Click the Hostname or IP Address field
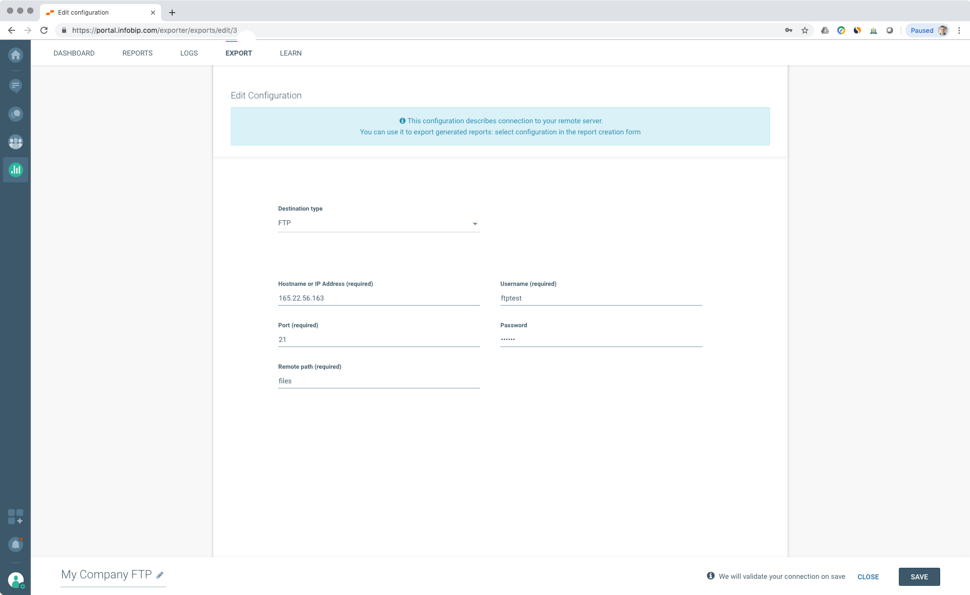970x595 pixels. click(378, 298)
